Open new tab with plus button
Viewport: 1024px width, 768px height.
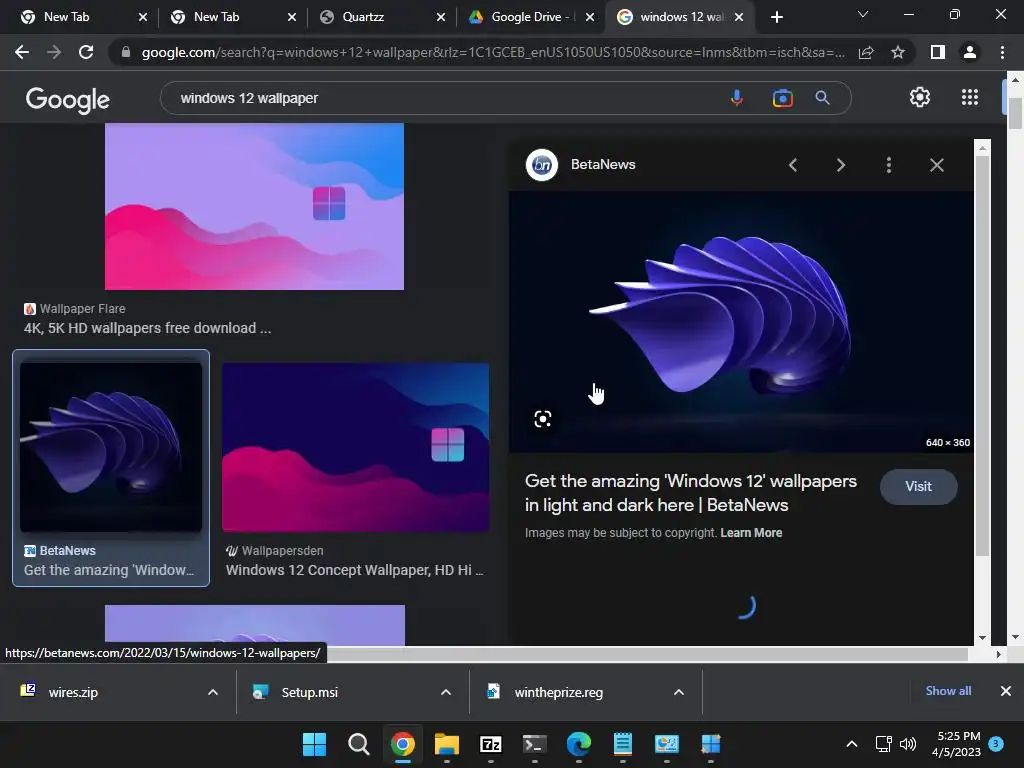pyautogui.click(x=776, y=17)
